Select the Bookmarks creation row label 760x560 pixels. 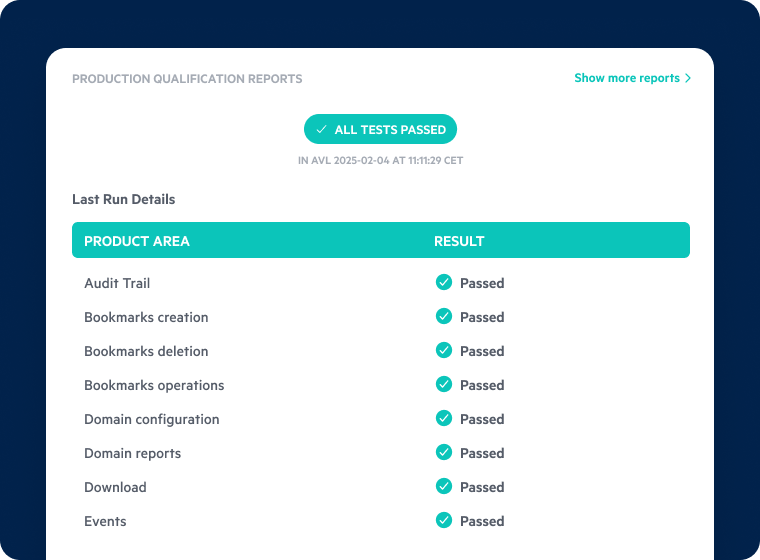[146, 317]
